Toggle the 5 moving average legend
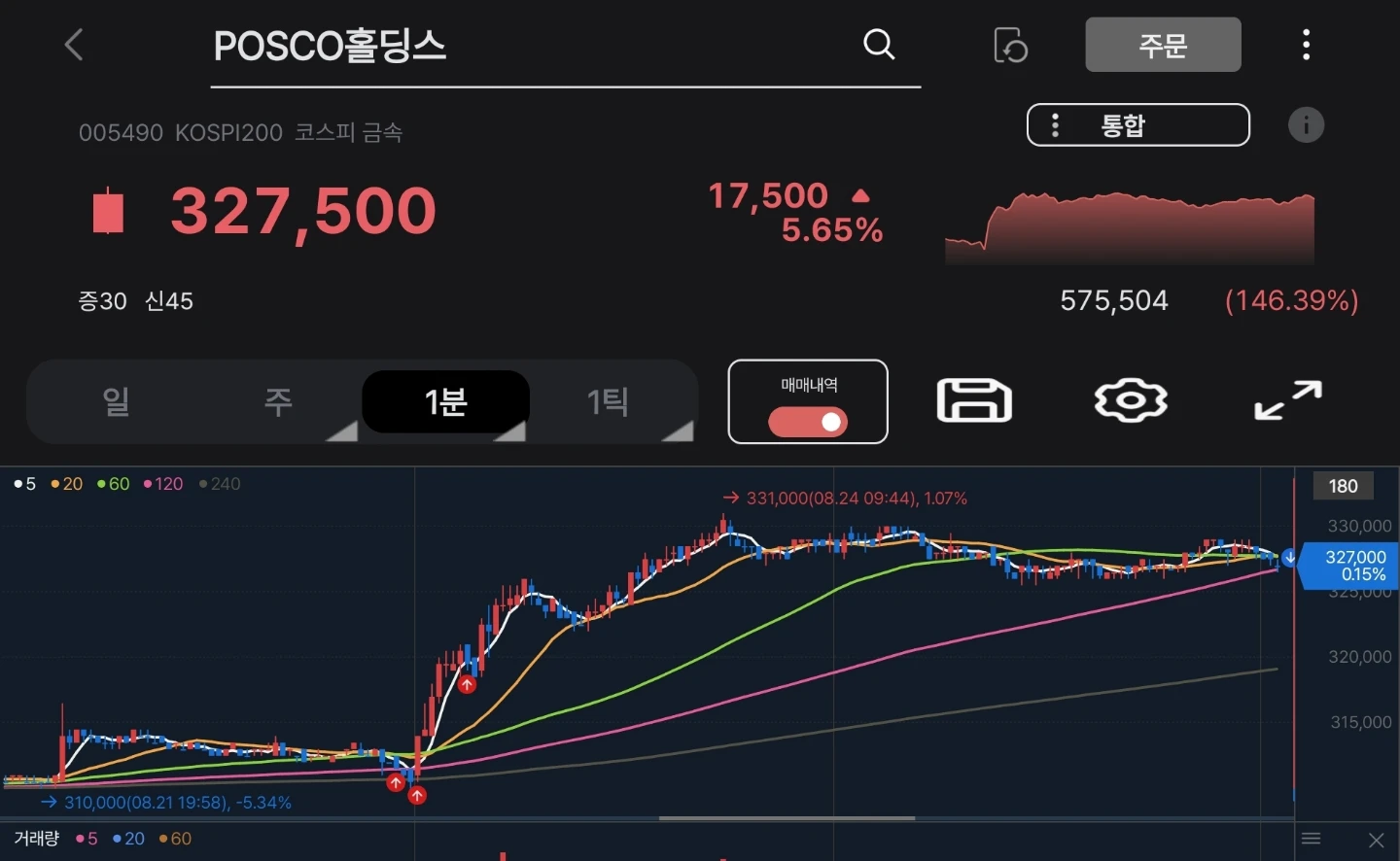The image size is (1400, 861). point(25,484)
